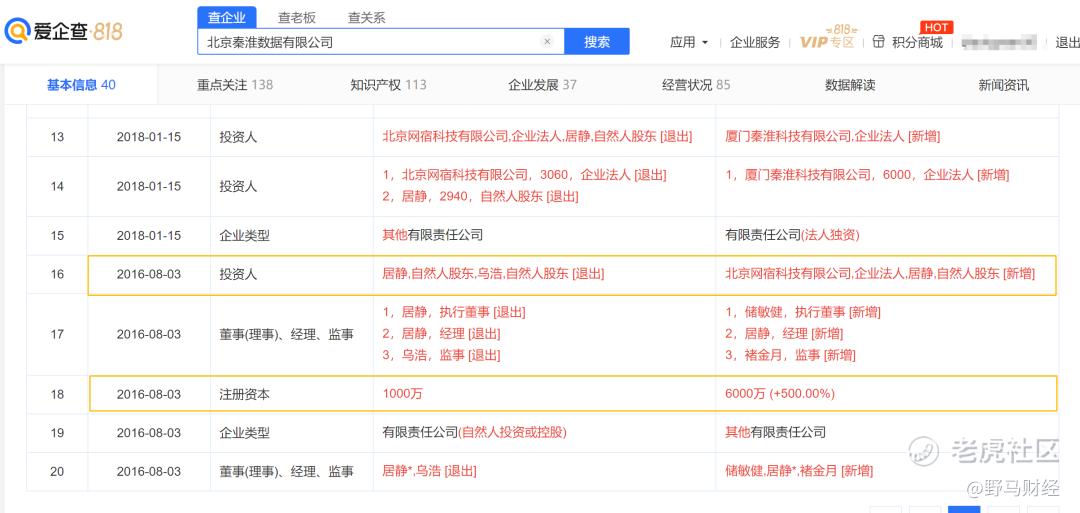
Task: Open the 爱企查 logo homepage
Action: (63, 31)
